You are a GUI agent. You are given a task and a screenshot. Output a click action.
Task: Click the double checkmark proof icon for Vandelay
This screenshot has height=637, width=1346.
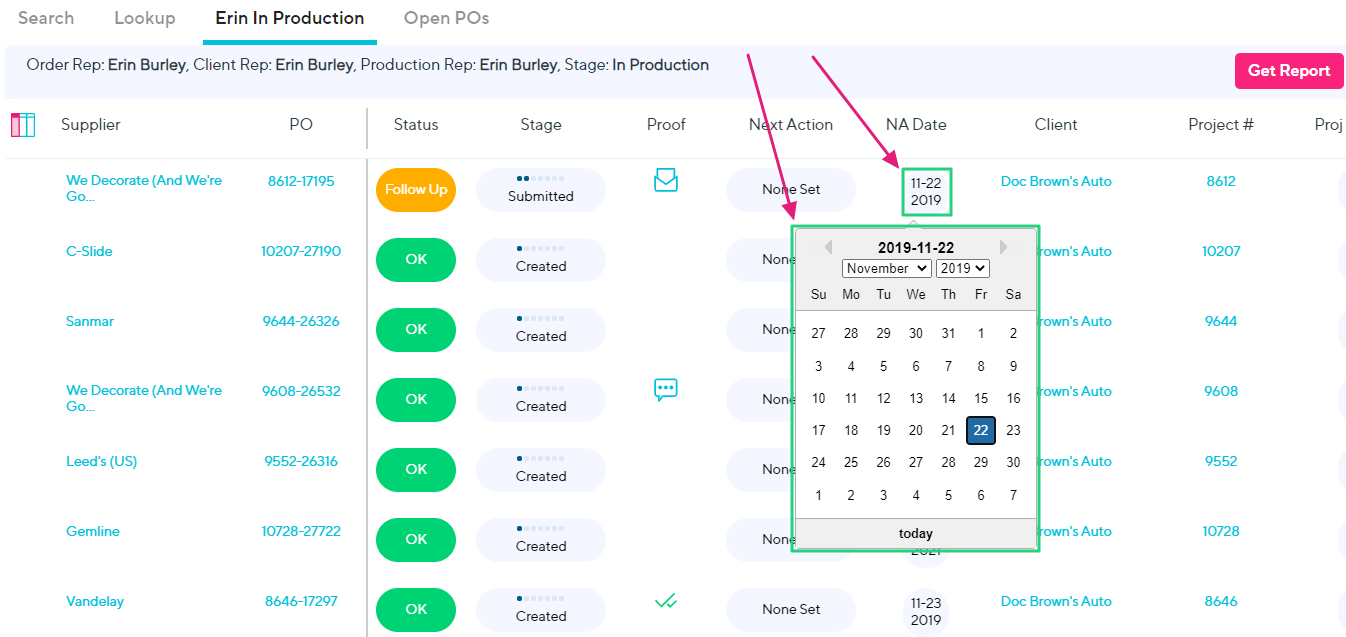[x=666, y=601]
